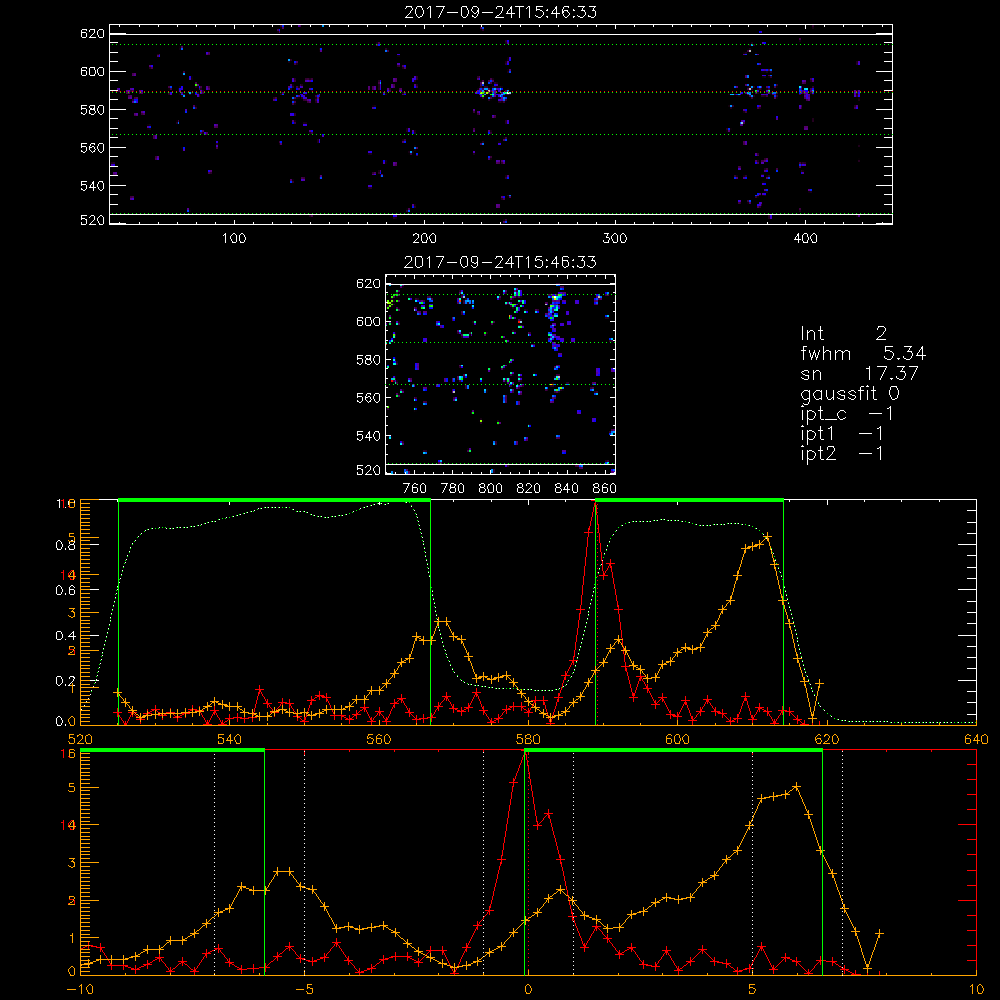The image size is (1000, 1000).
Task: Click x-axis label 400 on top image
Action: pos(805,239)
